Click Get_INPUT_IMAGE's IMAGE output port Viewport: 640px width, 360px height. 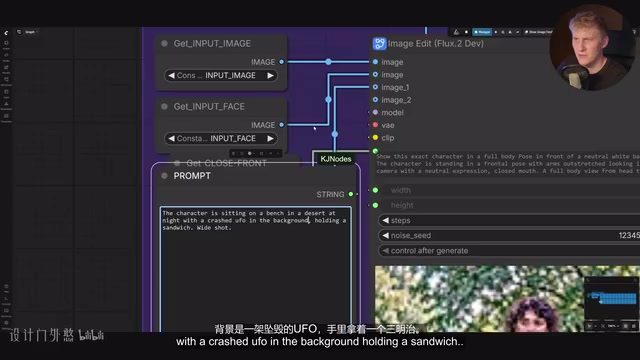coord(281,62)
